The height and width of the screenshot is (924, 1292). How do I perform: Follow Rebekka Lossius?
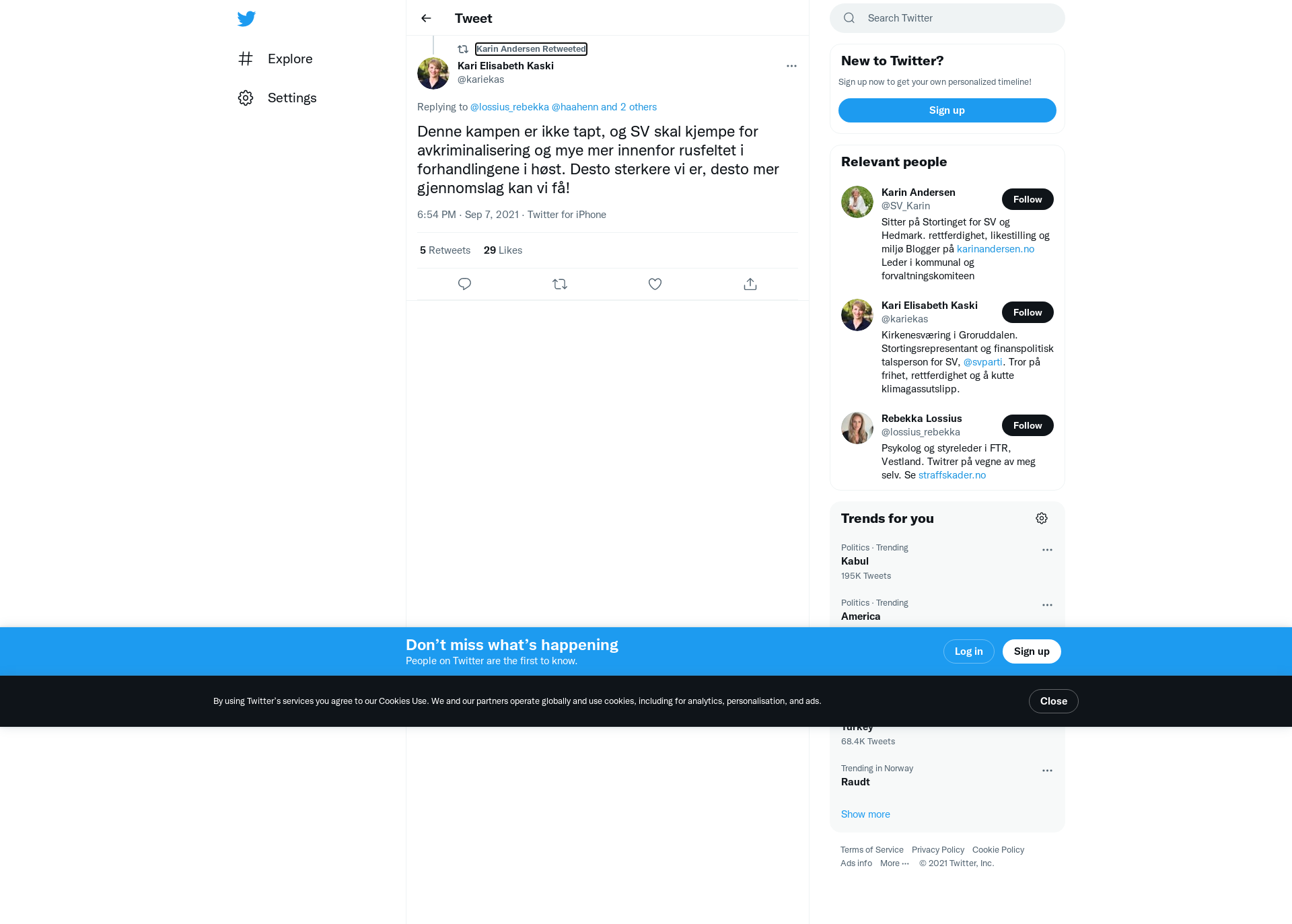tap(1028, 425)
